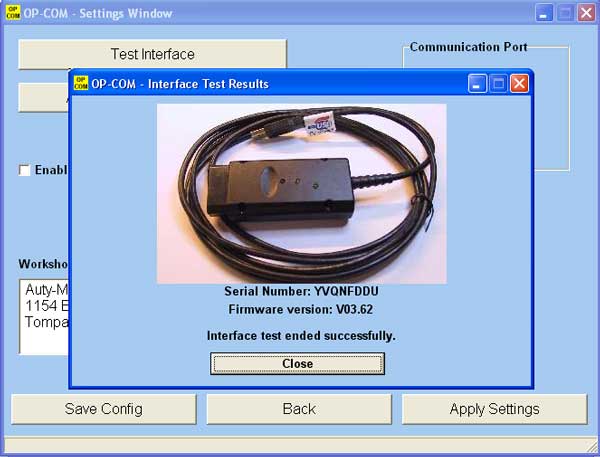Close the Settings Window with X
Viewport: 600px width, 457px height.
(x=586, y=13)
